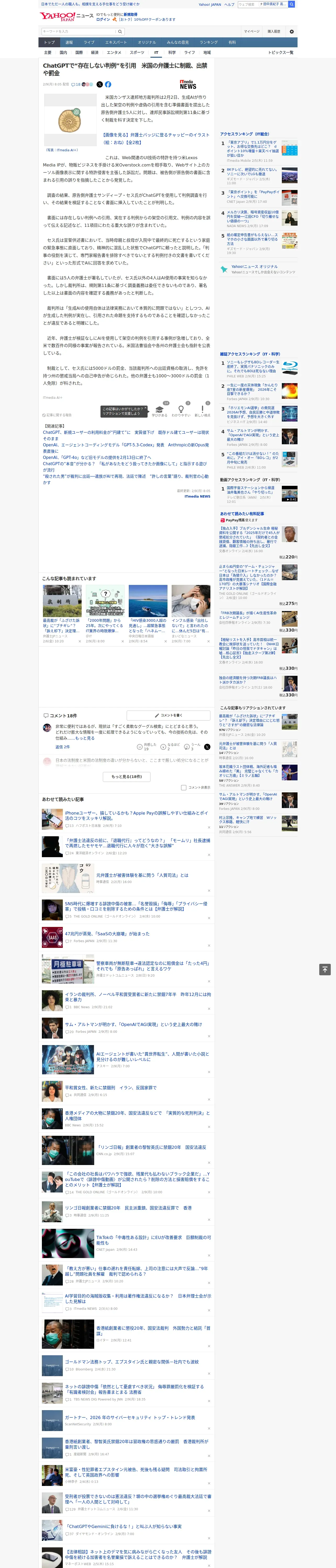
Task: Open the 有料 navigation tab
Action: (x=232, y=43)
